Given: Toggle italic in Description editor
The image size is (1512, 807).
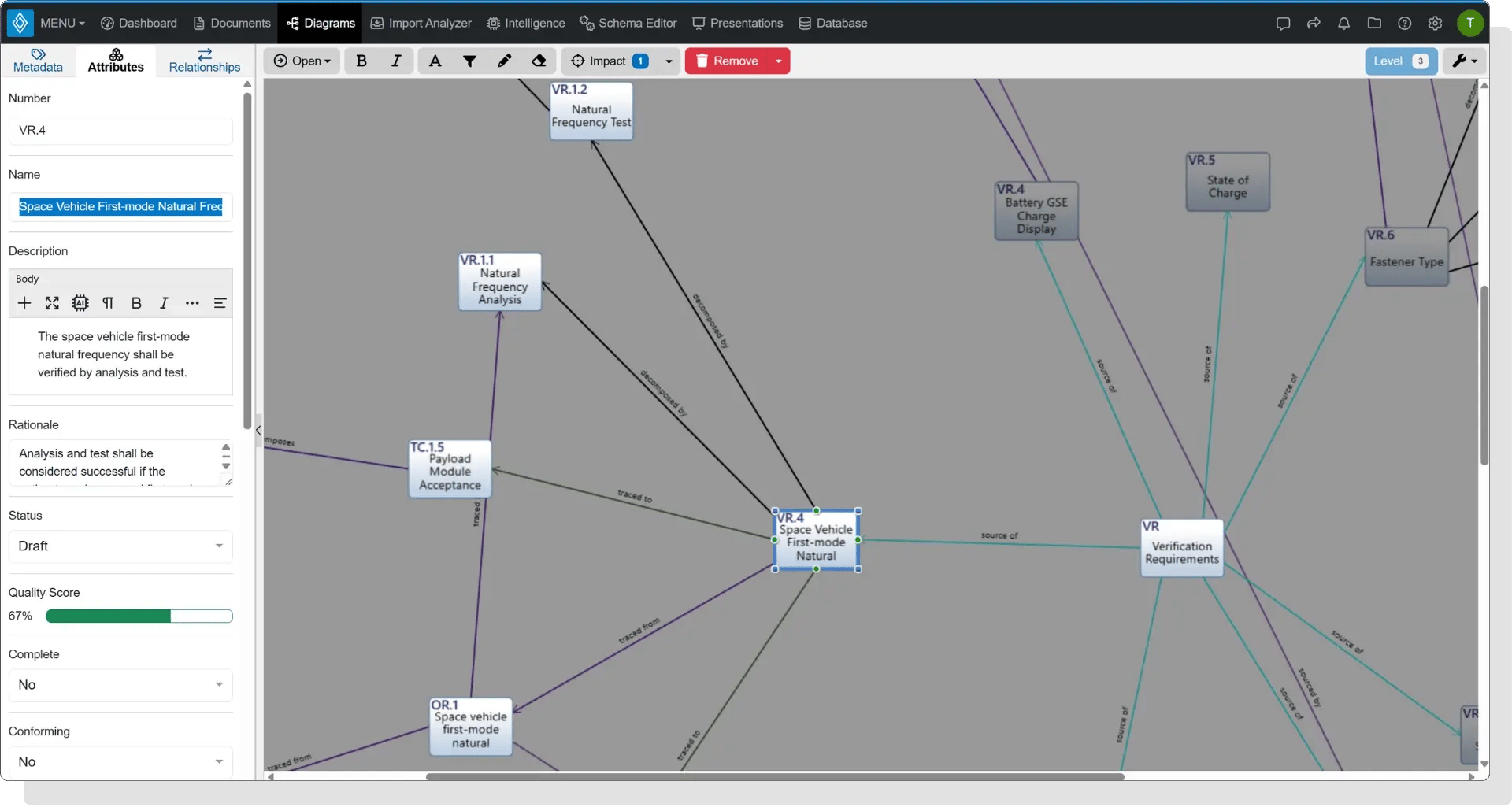Looking at the screenshot, I should (x=164, y=303).
